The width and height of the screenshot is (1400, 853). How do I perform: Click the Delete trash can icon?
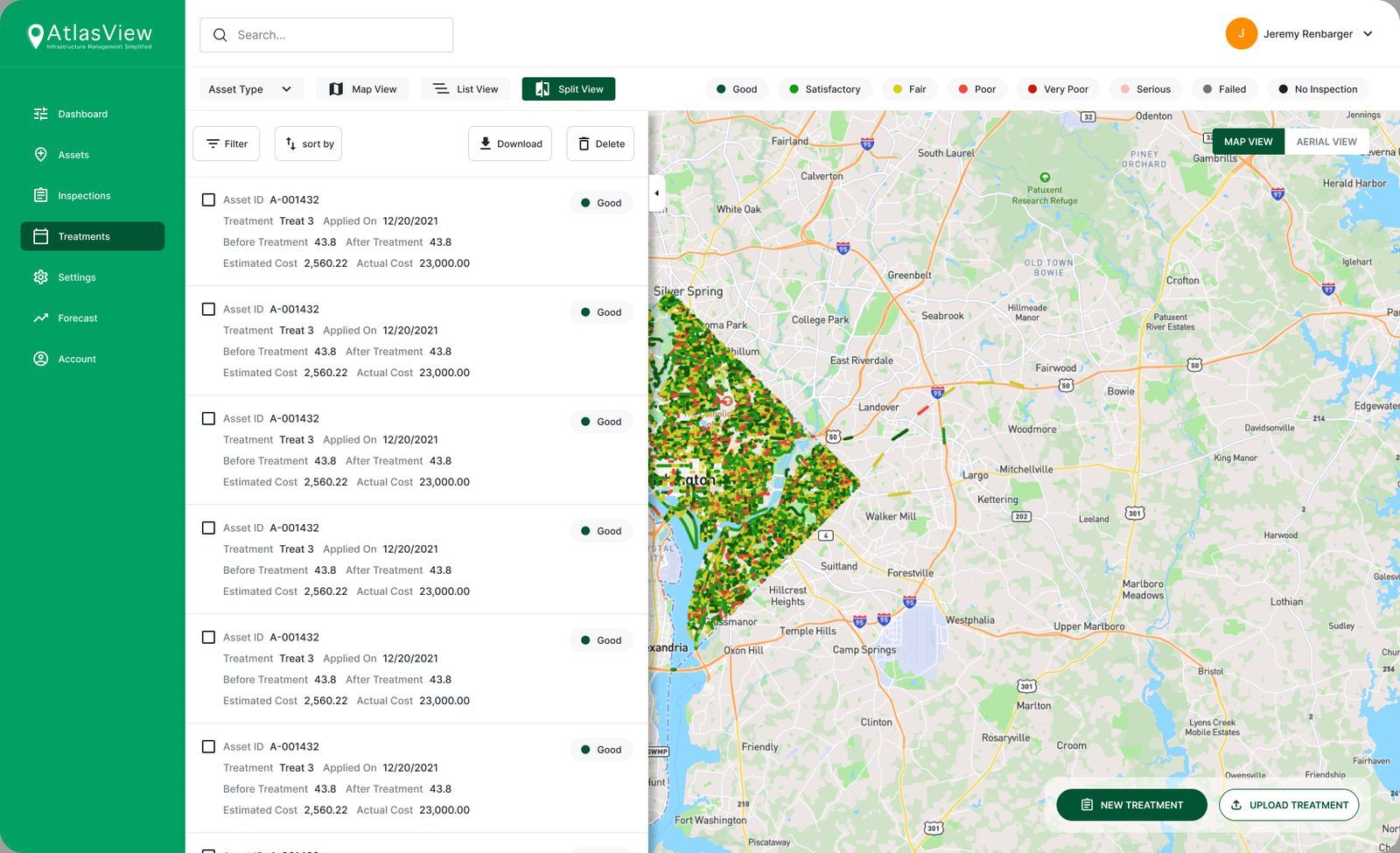click(x=584, y=143)
